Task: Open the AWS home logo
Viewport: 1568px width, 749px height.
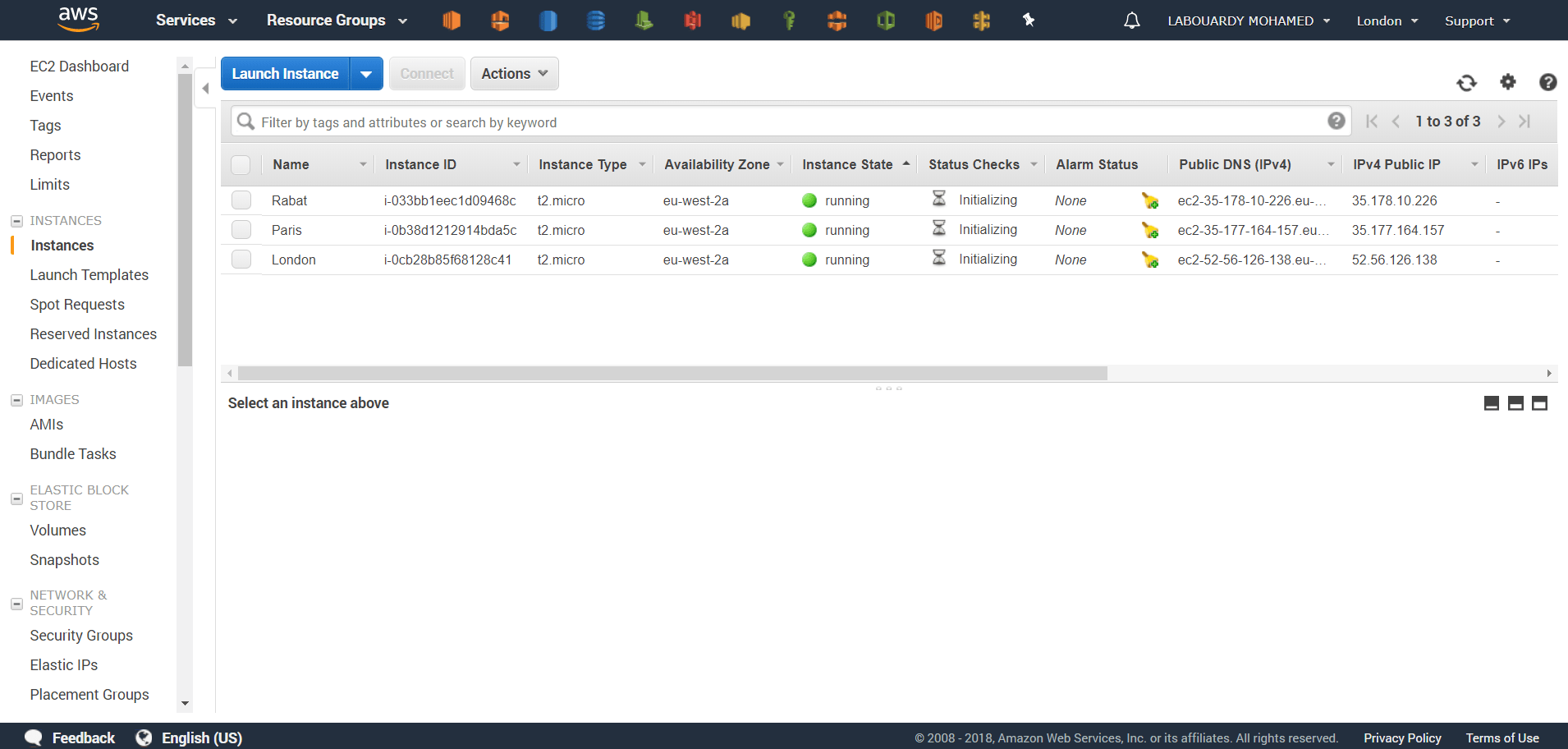Action: [78, 19]
